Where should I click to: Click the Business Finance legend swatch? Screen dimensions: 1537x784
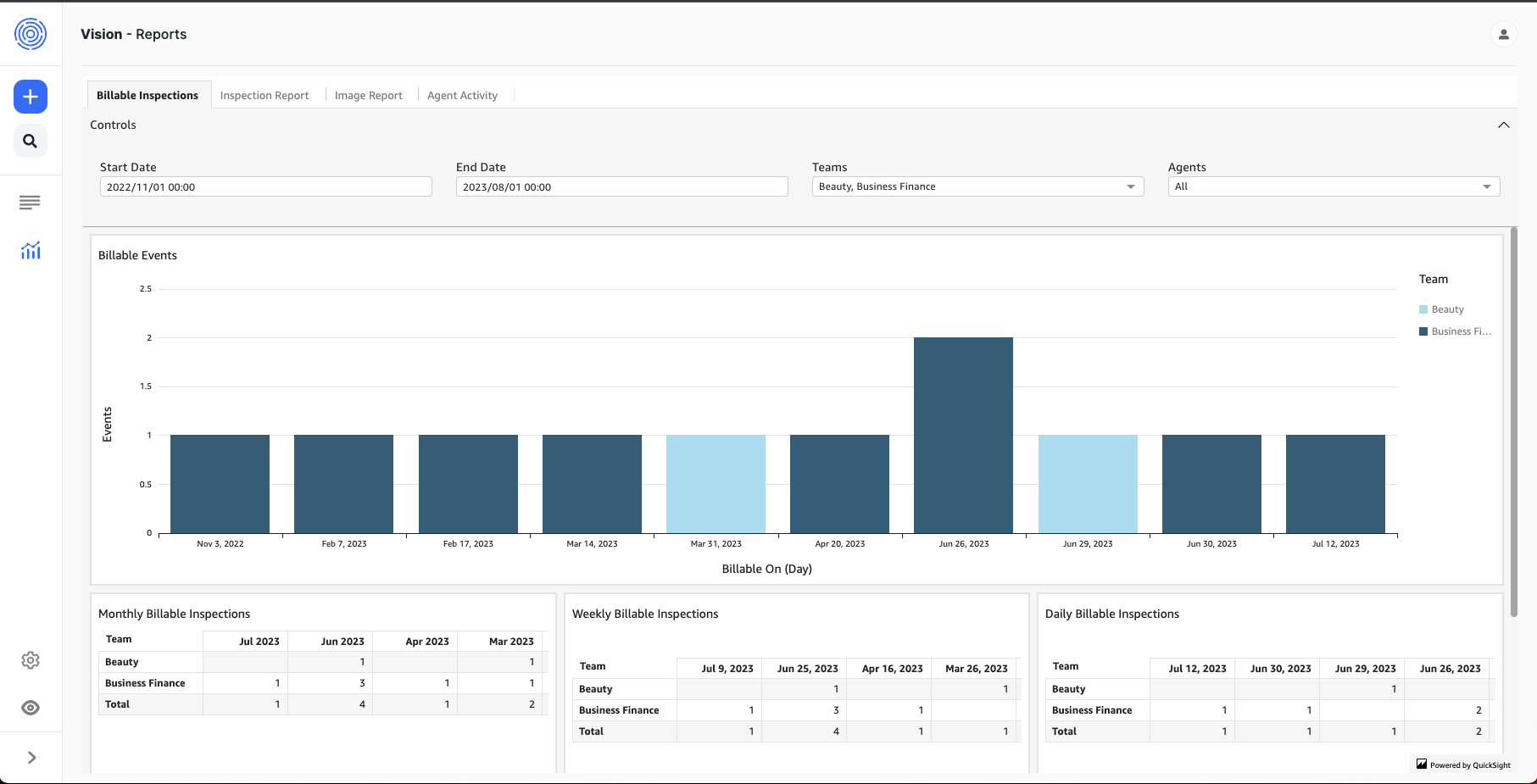pyautogui.click(x=1423, y=331)
